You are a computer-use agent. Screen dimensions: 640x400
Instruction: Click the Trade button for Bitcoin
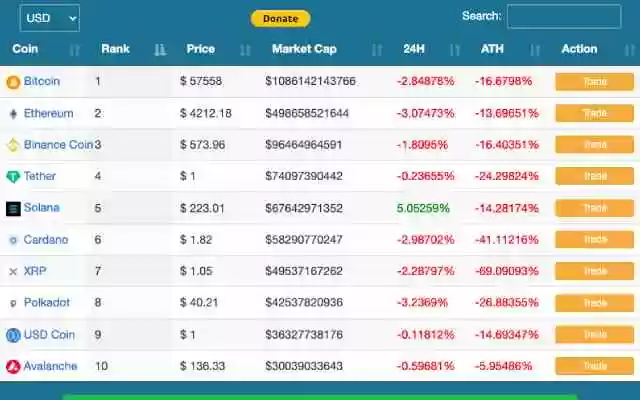[x=594, y=82]
